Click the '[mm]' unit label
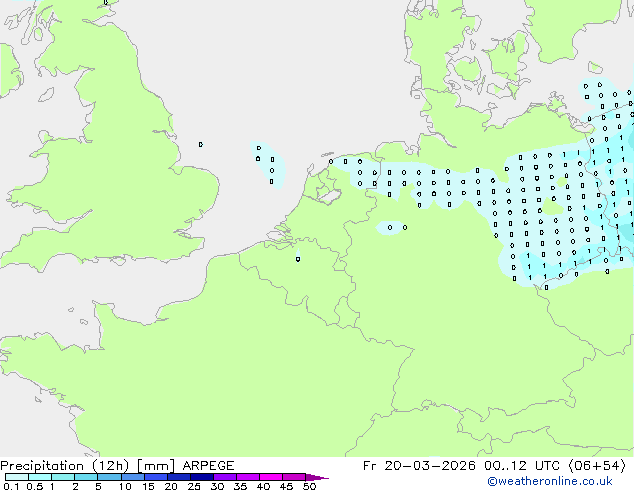This screenshot has width=634, height=490. point(156,466)
